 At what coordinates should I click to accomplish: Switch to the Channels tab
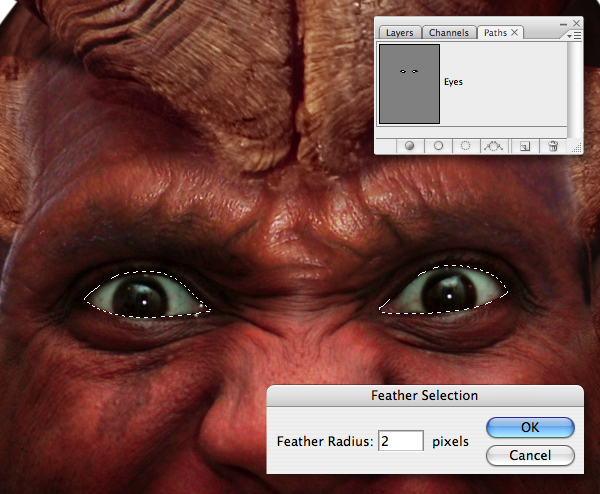(x=449, y=33)
